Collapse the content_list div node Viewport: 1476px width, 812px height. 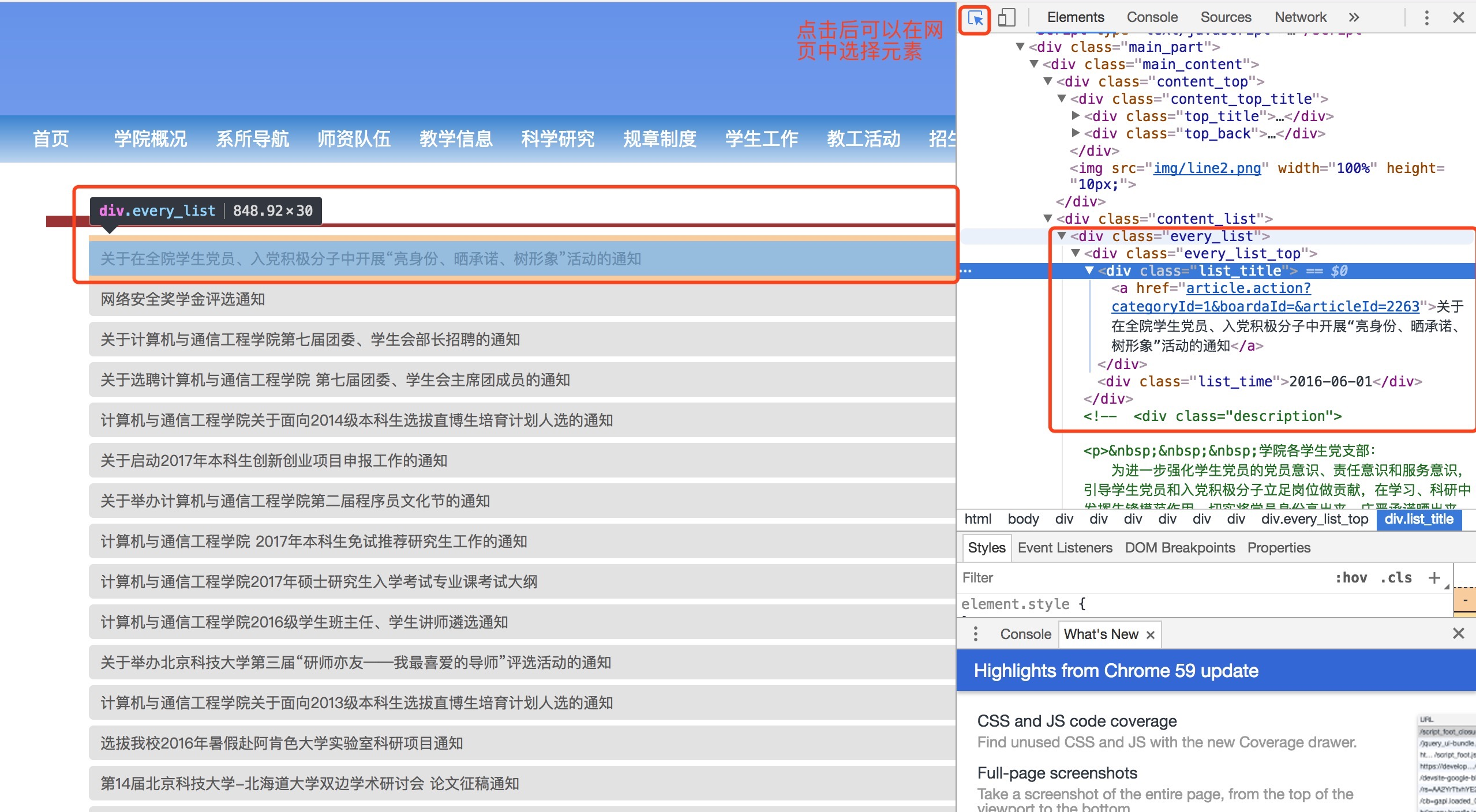coord(1048,219)
